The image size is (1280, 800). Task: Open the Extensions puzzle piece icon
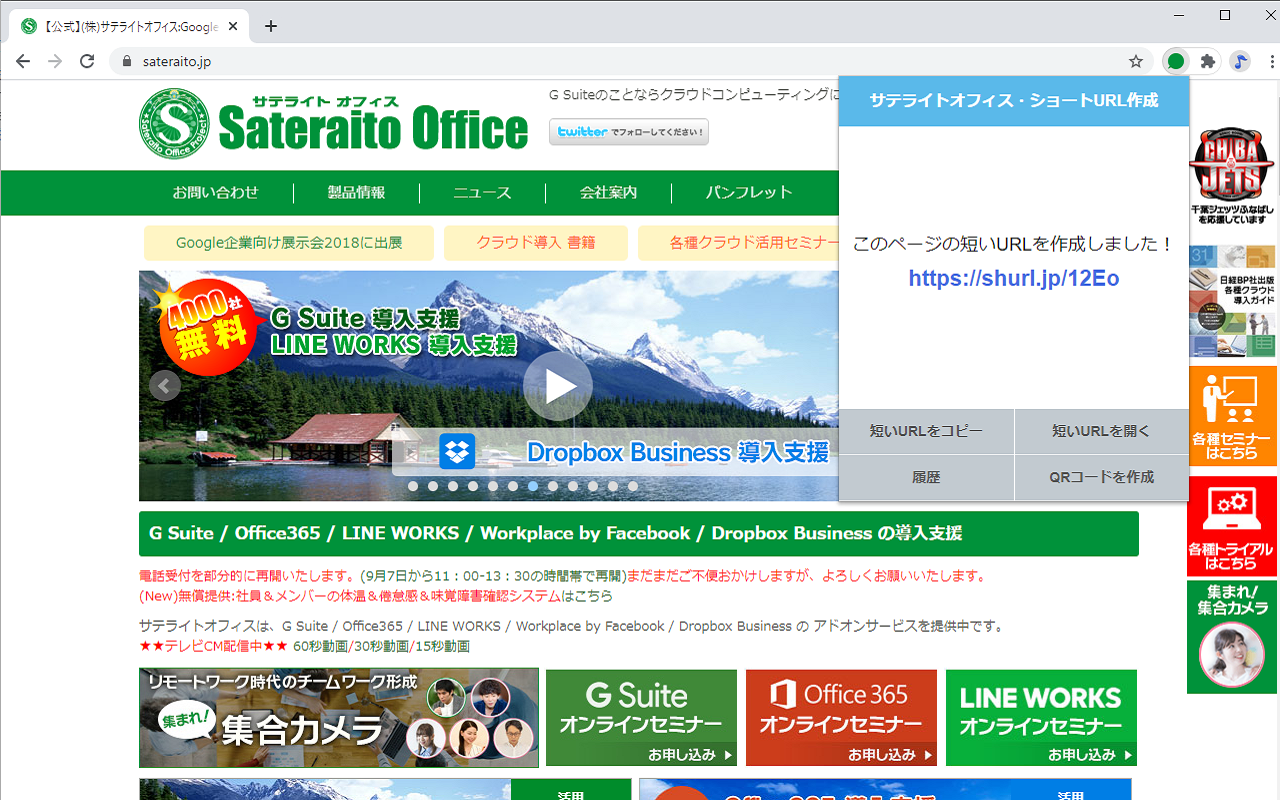click(x=1208, y=61)
